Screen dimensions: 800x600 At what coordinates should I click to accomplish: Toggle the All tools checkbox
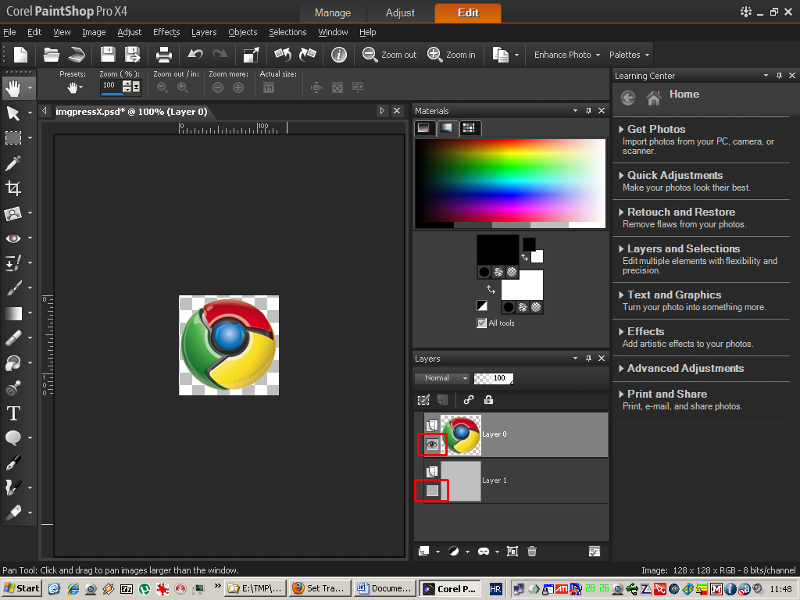tap(481, 323)
